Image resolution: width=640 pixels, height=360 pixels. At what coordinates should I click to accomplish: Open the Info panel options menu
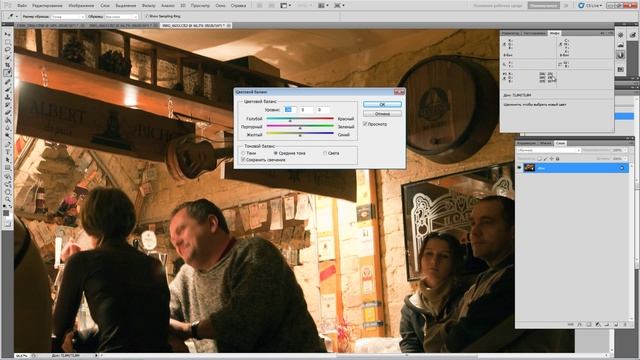click(610, 33)
